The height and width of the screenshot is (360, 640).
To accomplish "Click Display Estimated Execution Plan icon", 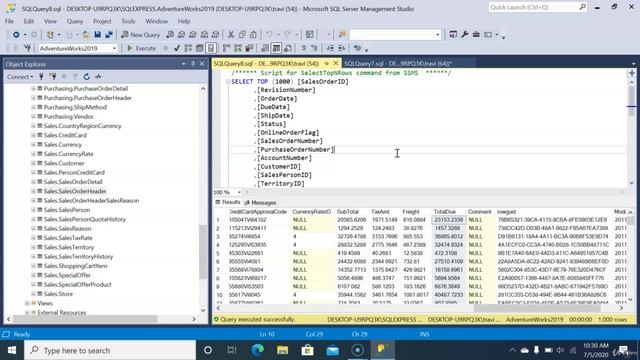I will (x=188, y=48).
